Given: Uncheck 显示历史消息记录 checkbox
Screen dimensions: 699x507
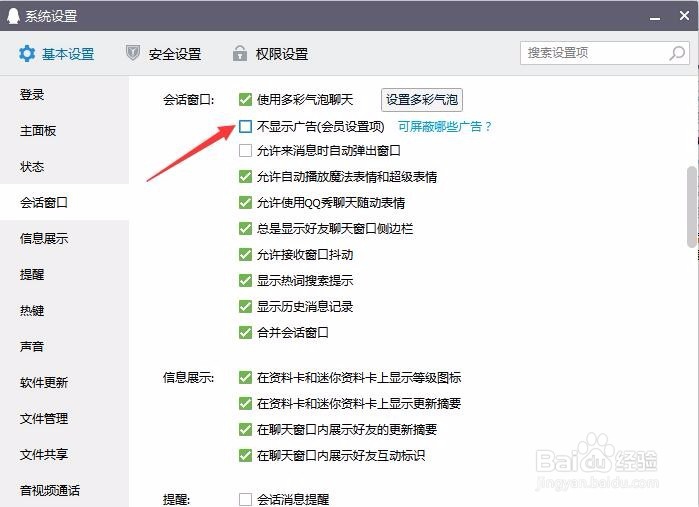Looking at the screenshot, I should pyautogui.click(x=245, y=306).
